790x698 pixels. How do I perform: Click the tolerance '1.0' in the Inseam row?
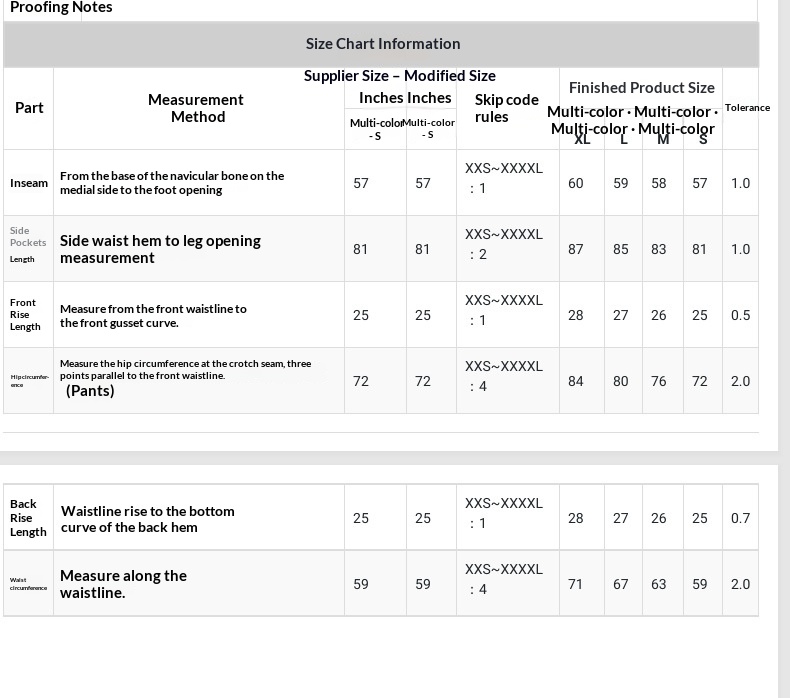click(740, 183)
